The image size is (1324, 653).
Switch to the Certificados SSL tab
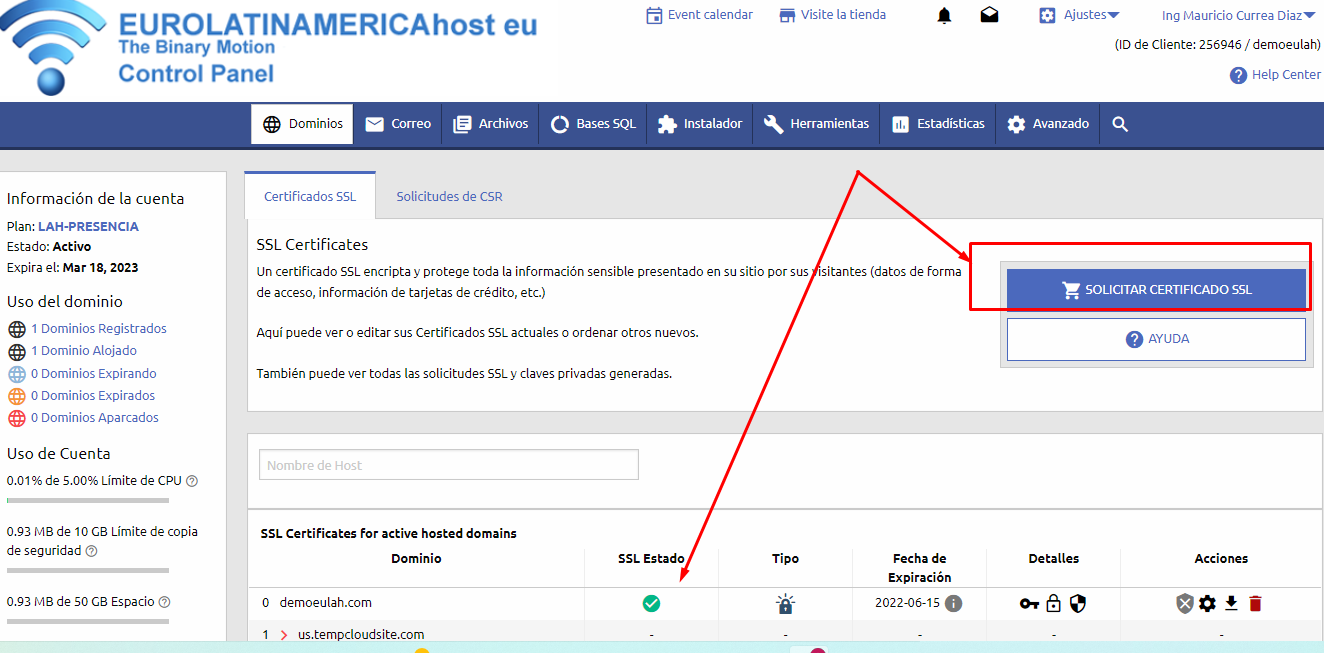(310, 196)
